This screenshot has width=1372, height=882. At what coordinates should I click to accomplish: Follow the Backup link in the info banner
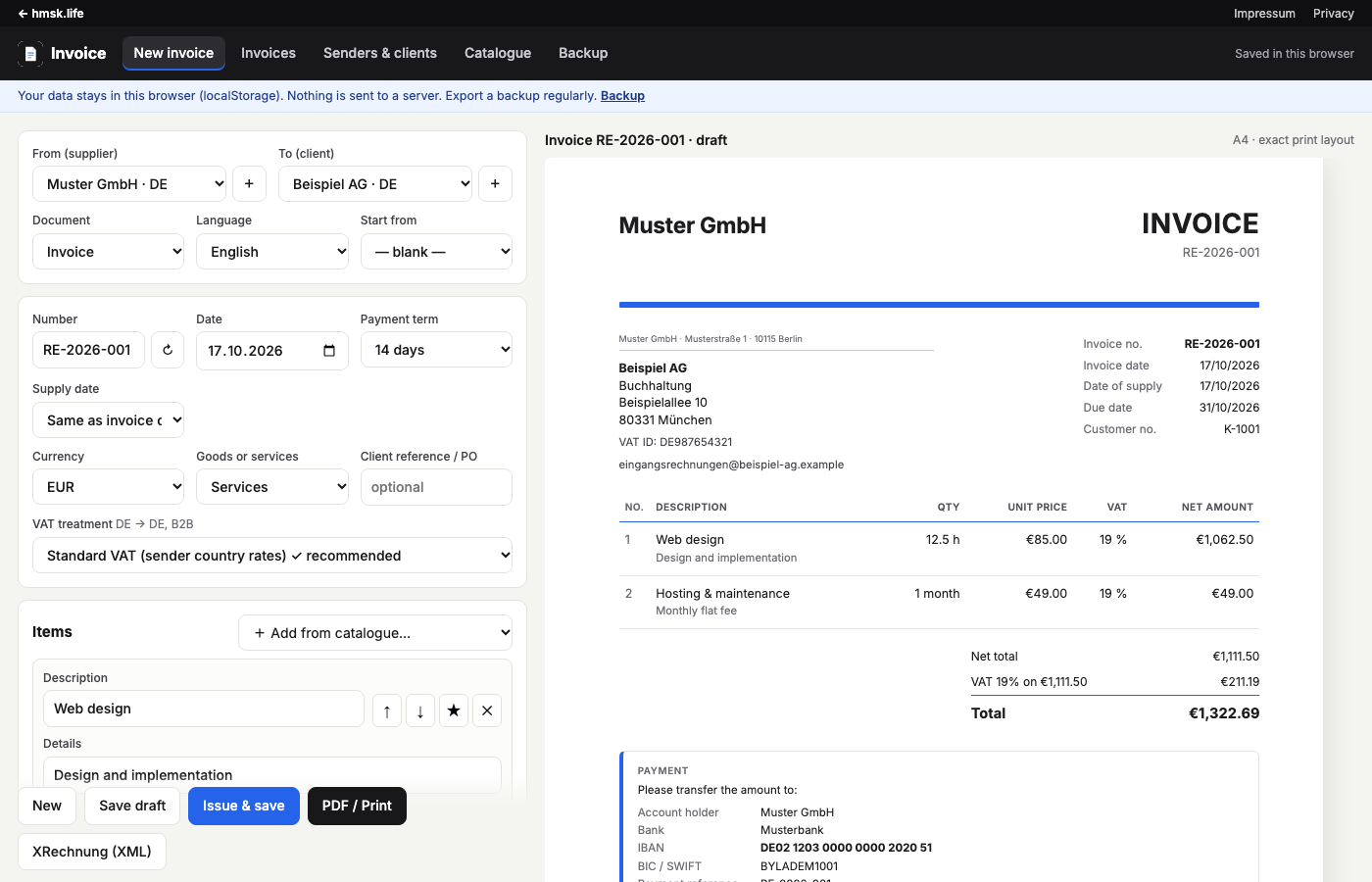[x=622, y=96]
